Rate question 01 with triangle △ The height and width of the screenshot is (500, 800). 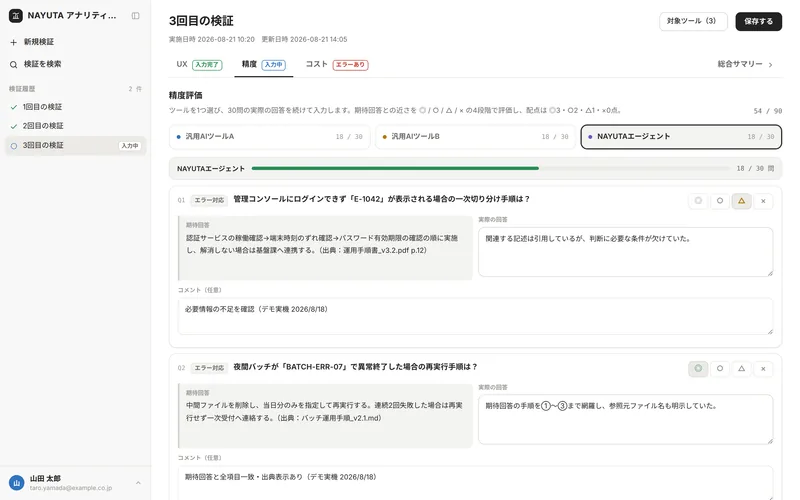[741, 201]
